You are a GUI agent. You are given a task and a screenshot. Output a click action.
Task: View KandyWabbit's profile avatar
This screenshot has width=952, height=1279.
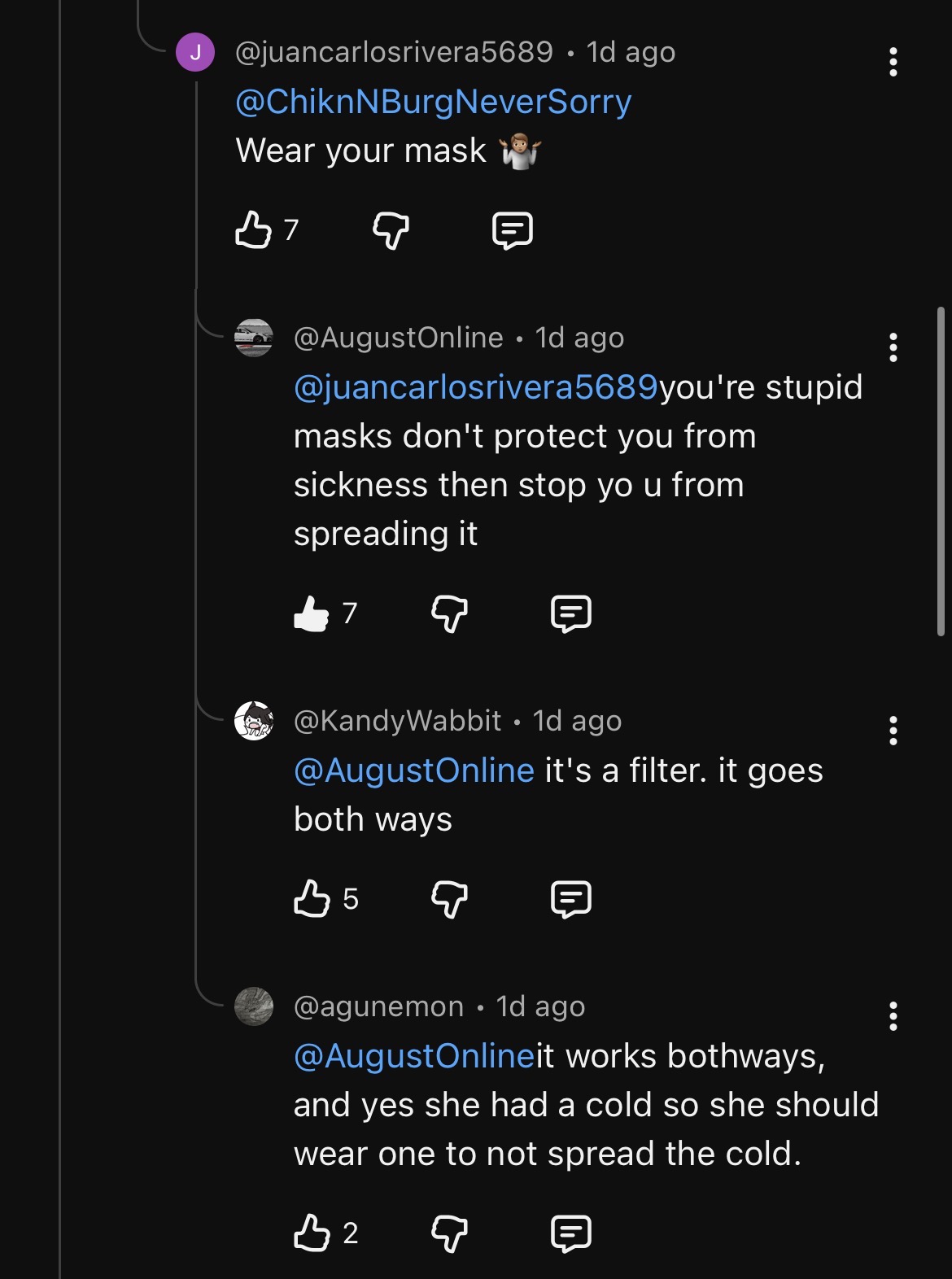[x=254, y=721]
